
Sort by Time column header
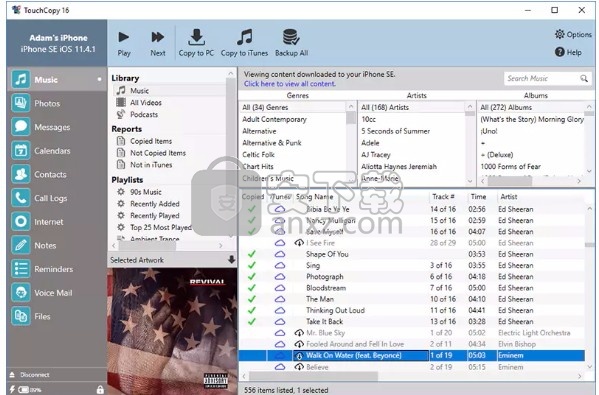pos(478,197)
